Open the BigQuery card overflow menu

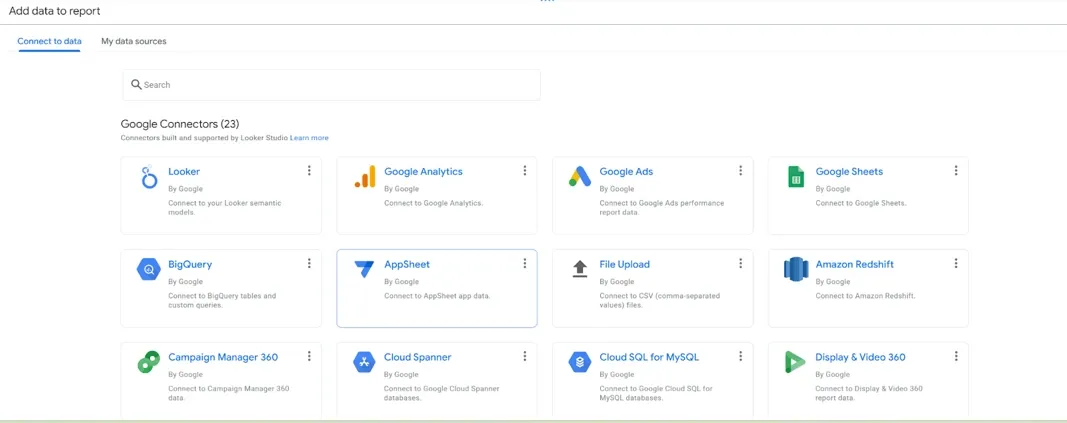click(309, 264)
